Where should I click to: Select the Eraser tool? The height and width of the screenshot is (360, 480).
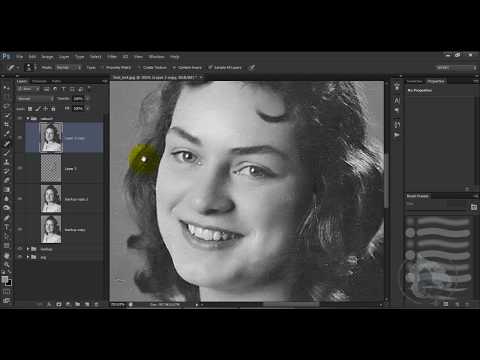tap(6, 180)
